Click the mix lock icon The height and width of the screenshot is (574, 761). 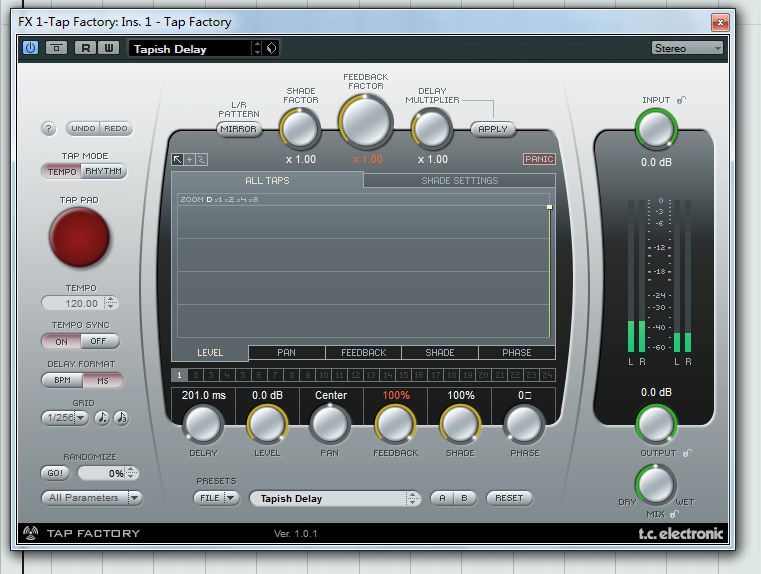(x=674, y=514)
